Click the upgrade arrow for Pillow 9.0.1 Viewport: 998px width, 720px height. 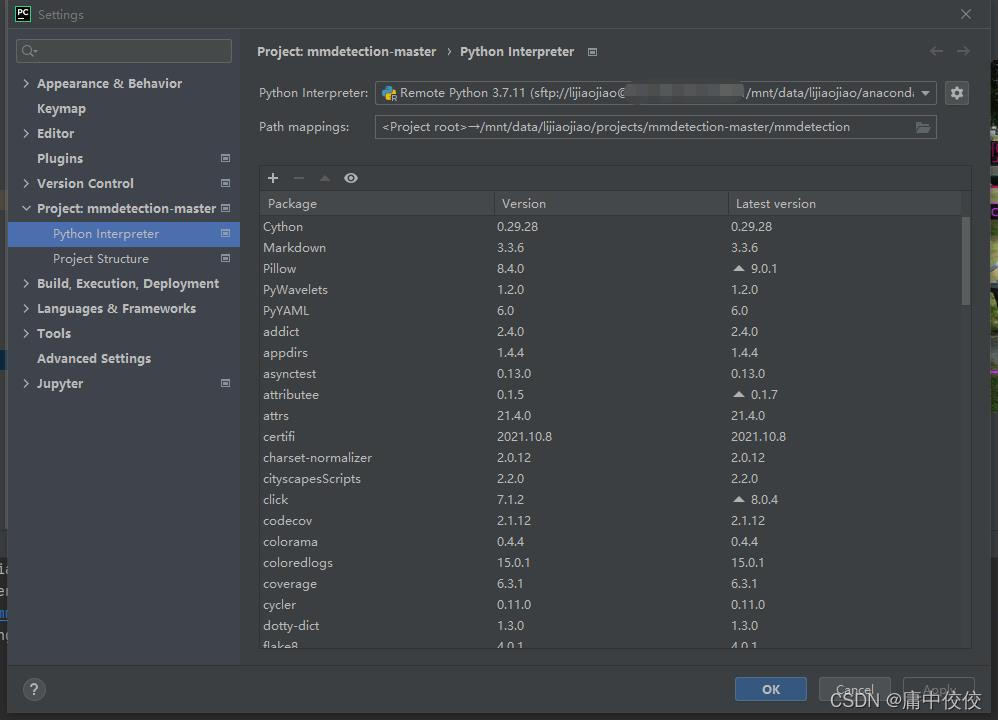[738, 268]
